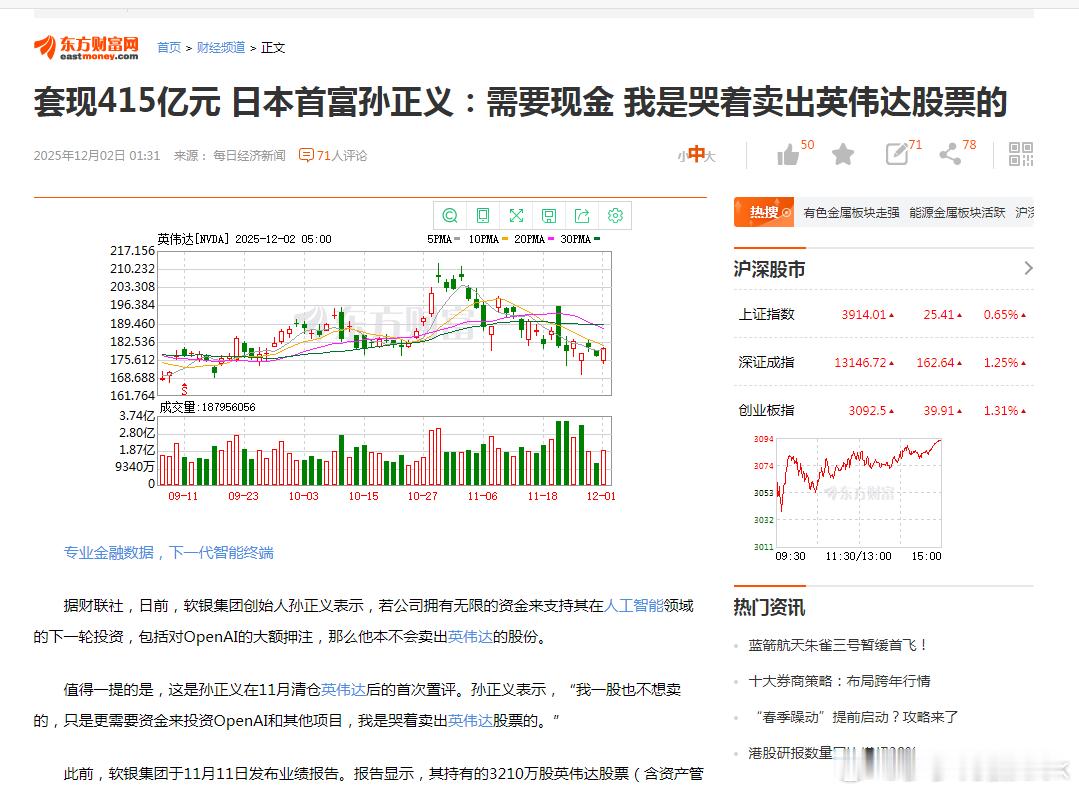The width and height of the screenshot is (1079, 793).
Task: Click the 12-01 date axis label
Action: click(601, 496)
